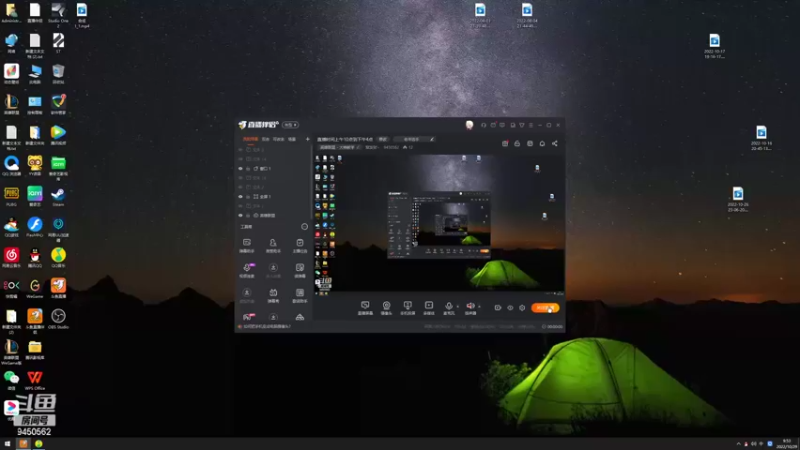800x450 pixels.
Task: Click the orange app icon in the taskbar
Action: click(x=23, y=444)
